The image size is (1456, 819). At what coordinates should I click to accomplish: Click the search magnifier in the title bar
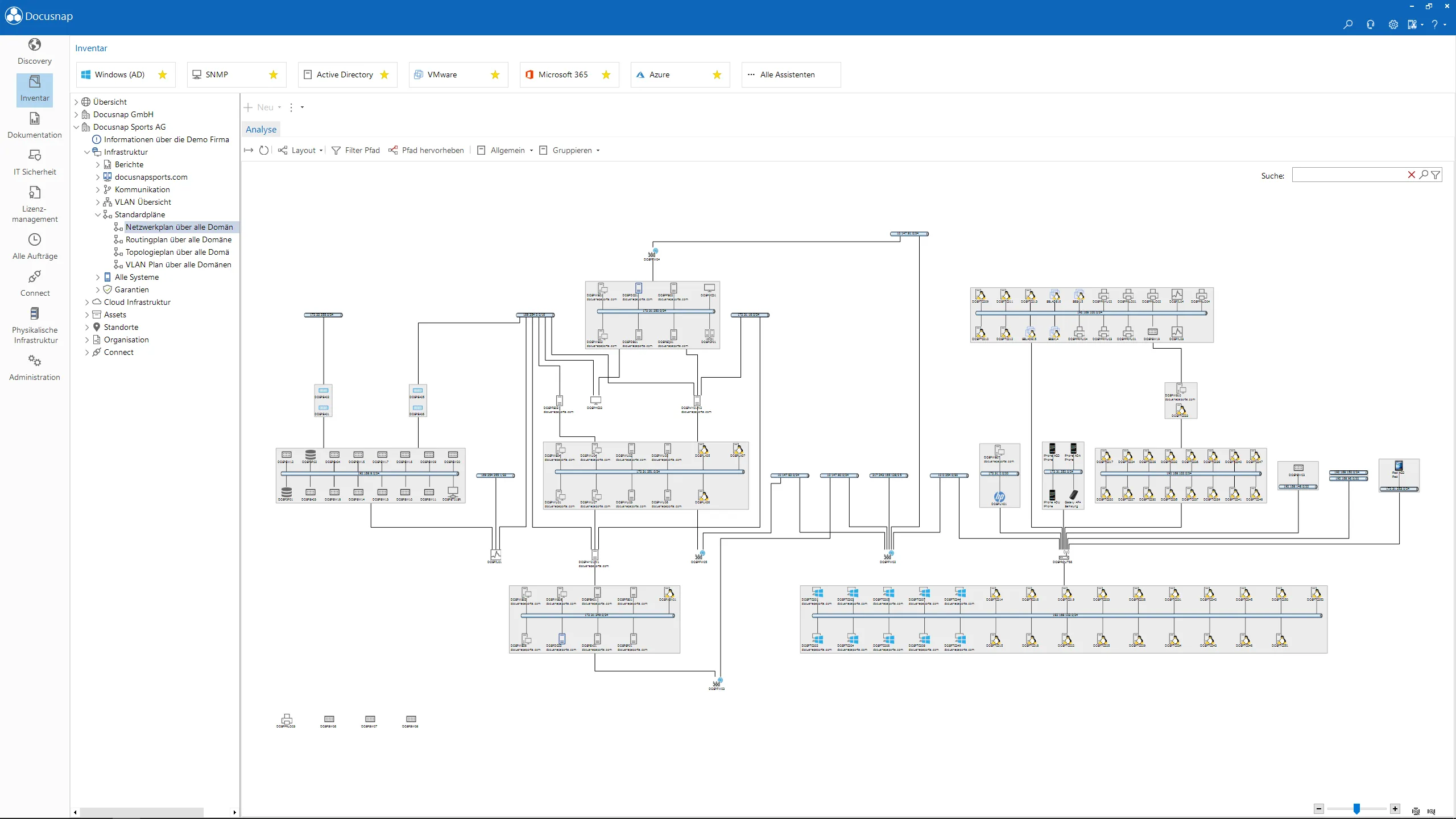[x=1347, y=24]
